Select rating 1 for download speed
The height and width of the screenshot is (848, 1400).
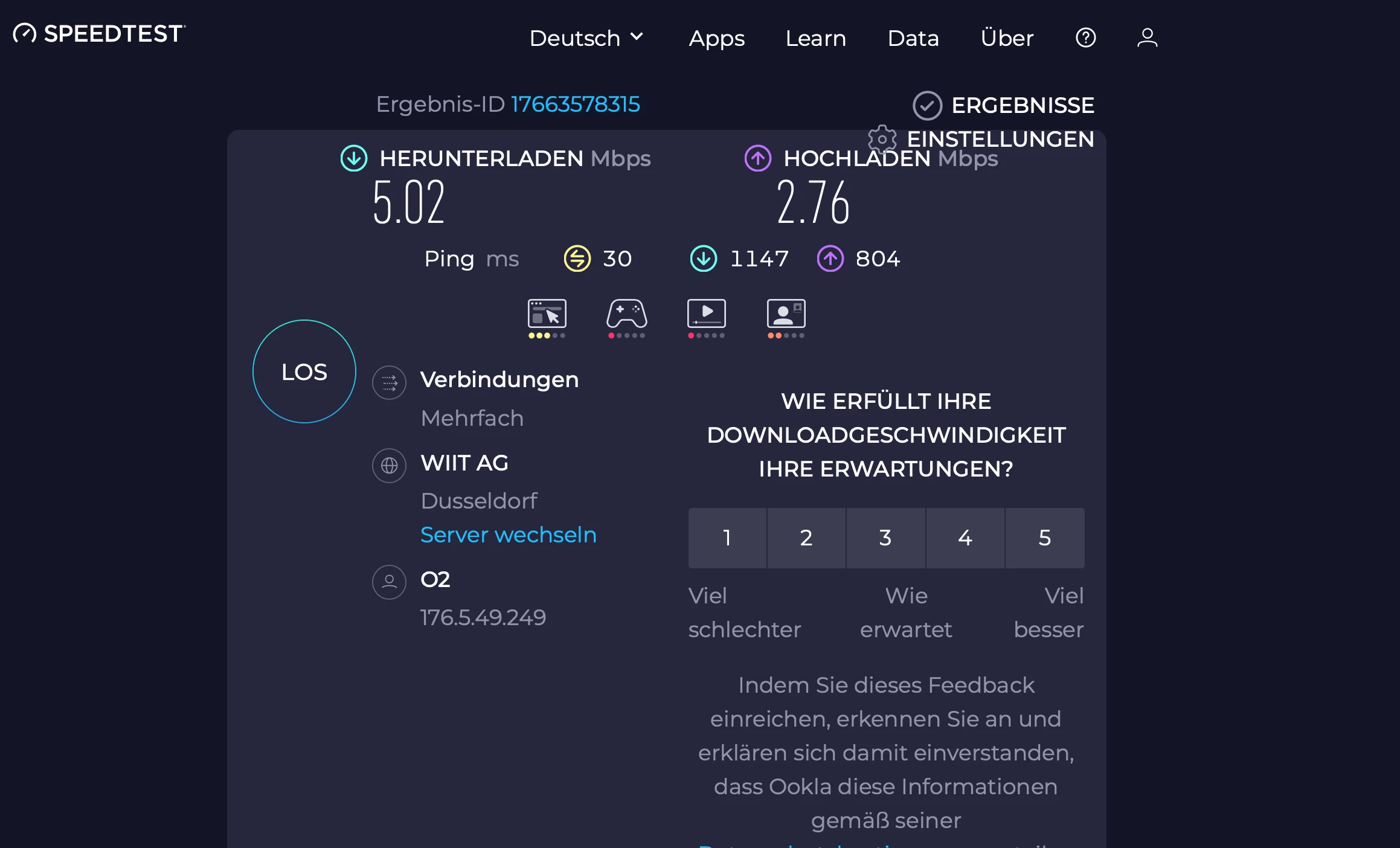[x=727, y=538]
